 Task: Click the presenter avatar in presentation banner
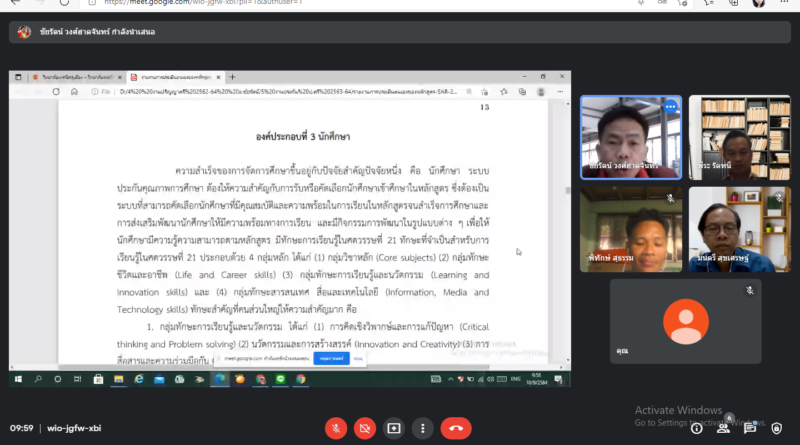[x=24, y=32]
